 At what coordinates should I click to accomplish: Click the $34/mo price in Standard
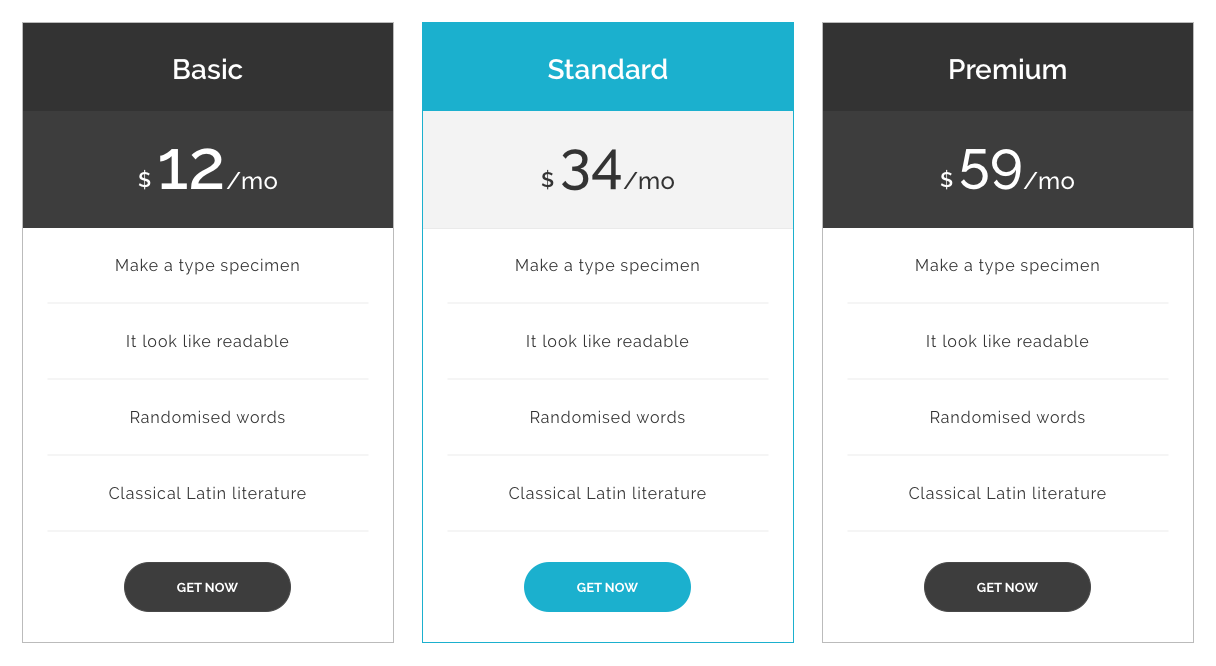(x=608, y=171)
